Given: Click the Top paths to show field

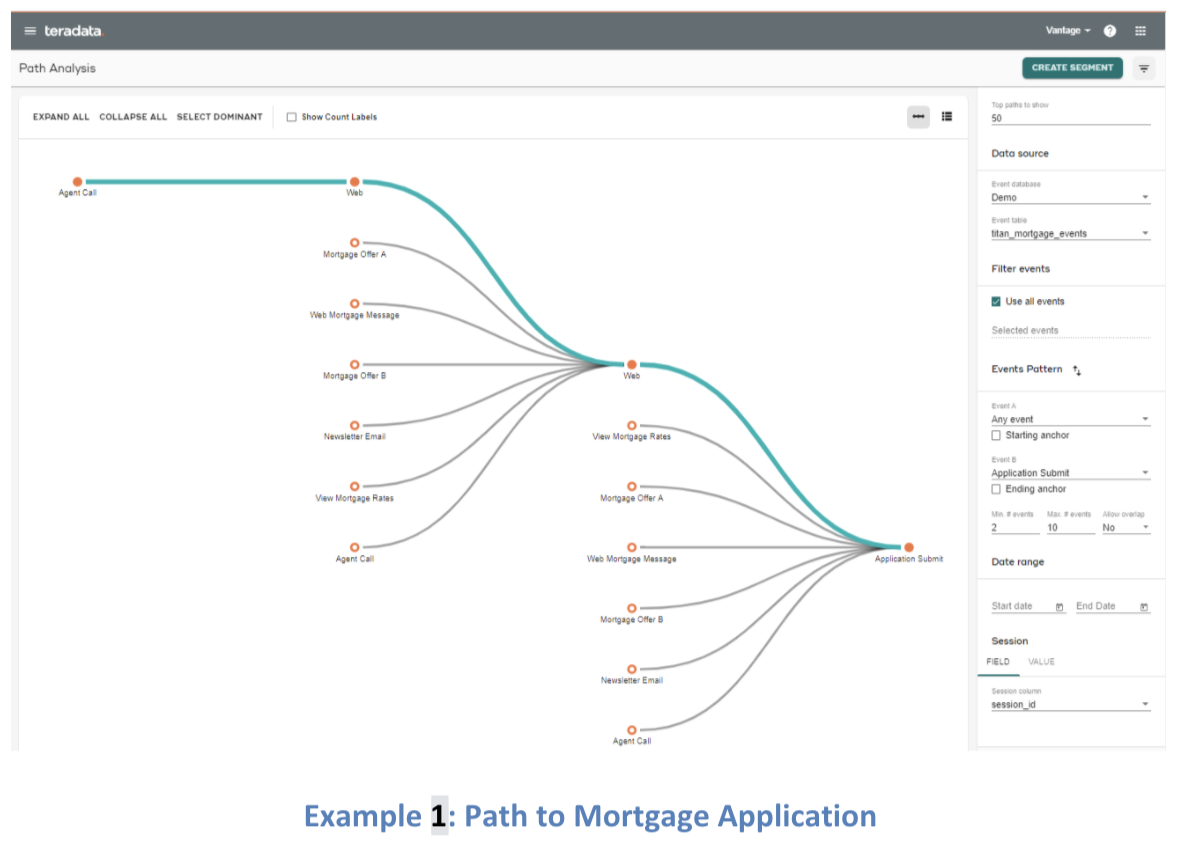Looking at the screenshot, I should coord(1070,118).
